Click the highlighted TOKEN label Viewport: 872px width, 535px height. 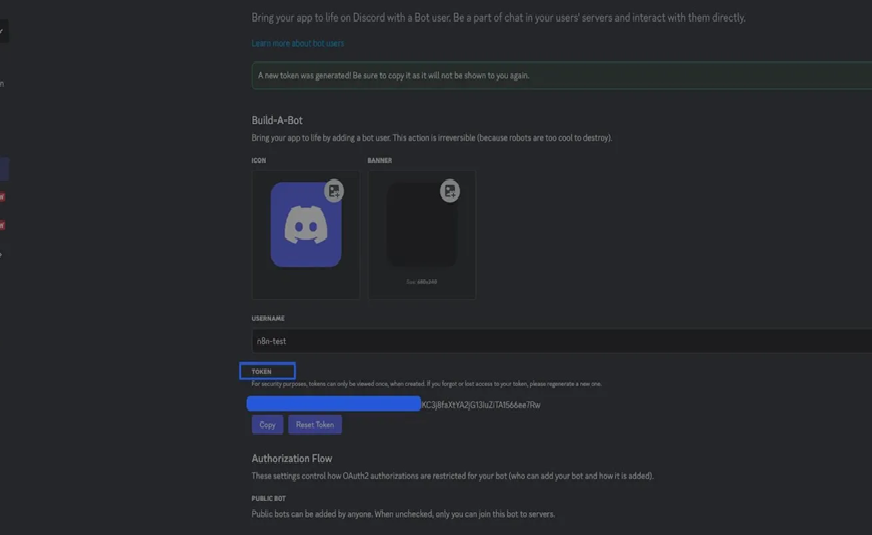point(267,371)
